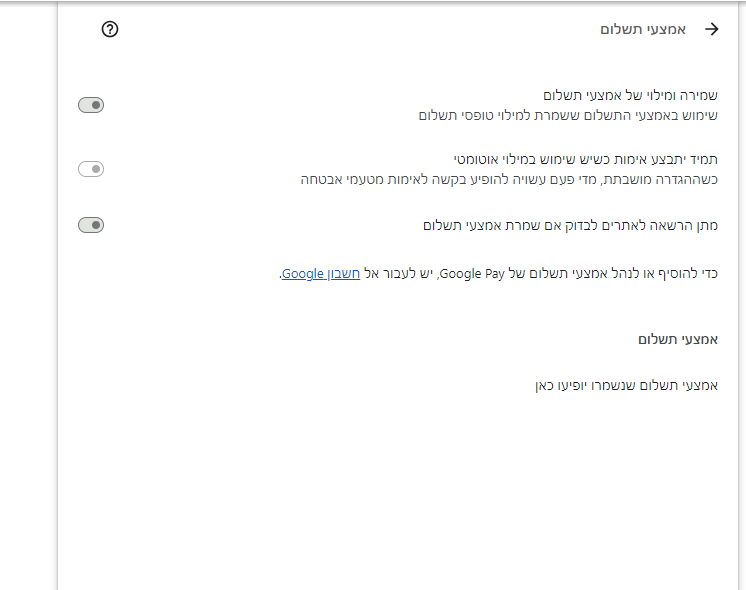This screenshot has height=590, width=746.
Task: Click the text אמצעי תשלום שנשמרו יופיעו כאן
Action: coord(626,385)
